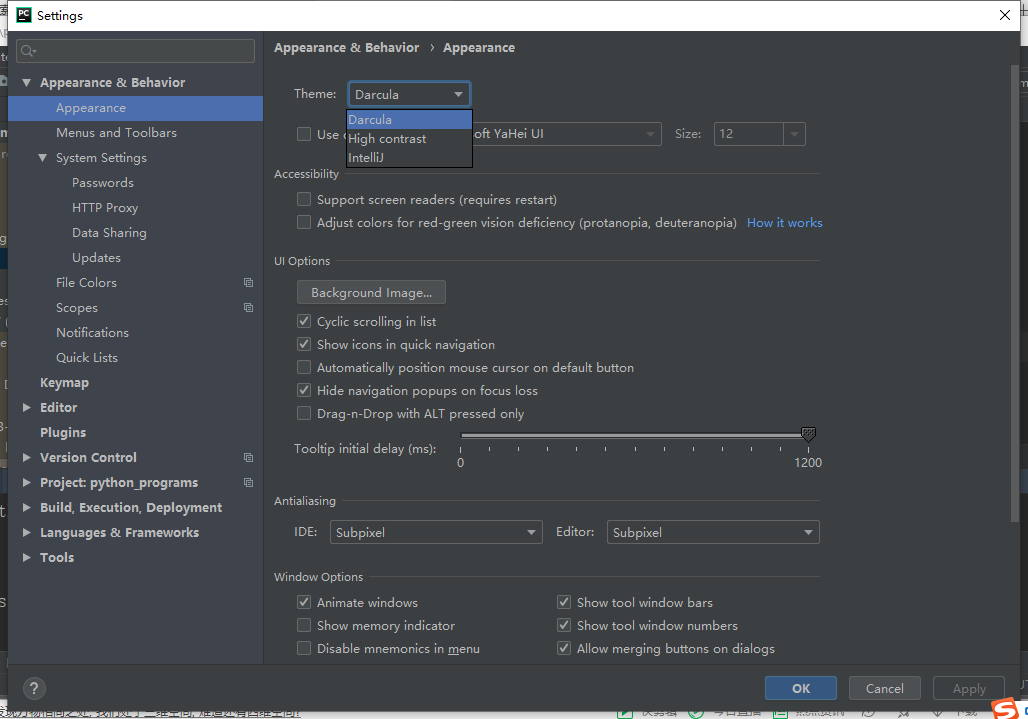Collapse Appearance & Behavior tree node
The width and height of the screenshot is (1028, 719).
27,83
